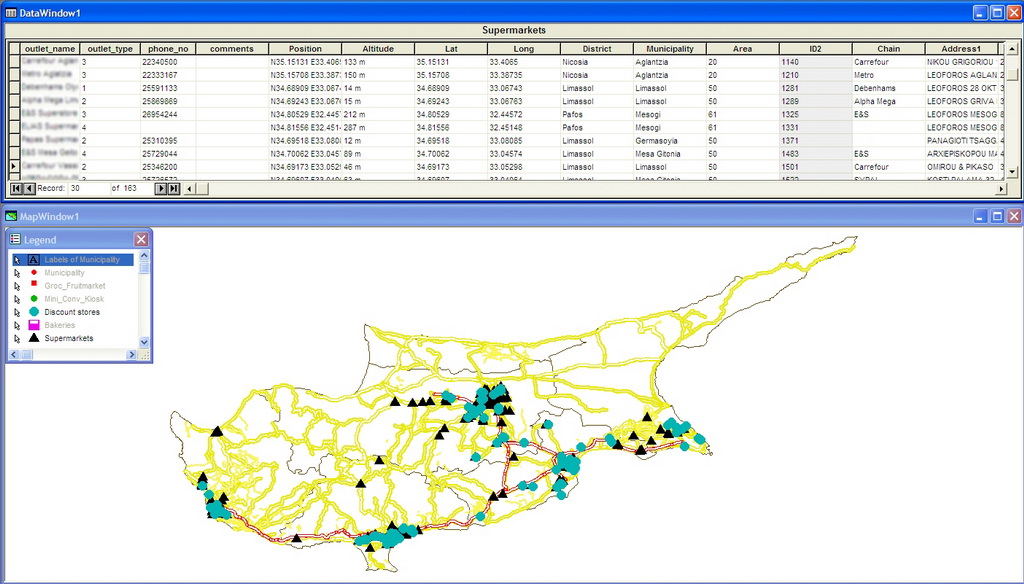Click the Bakeries magenta square symbol
Screen dimensions: 1024x584
tap(34, 325)
